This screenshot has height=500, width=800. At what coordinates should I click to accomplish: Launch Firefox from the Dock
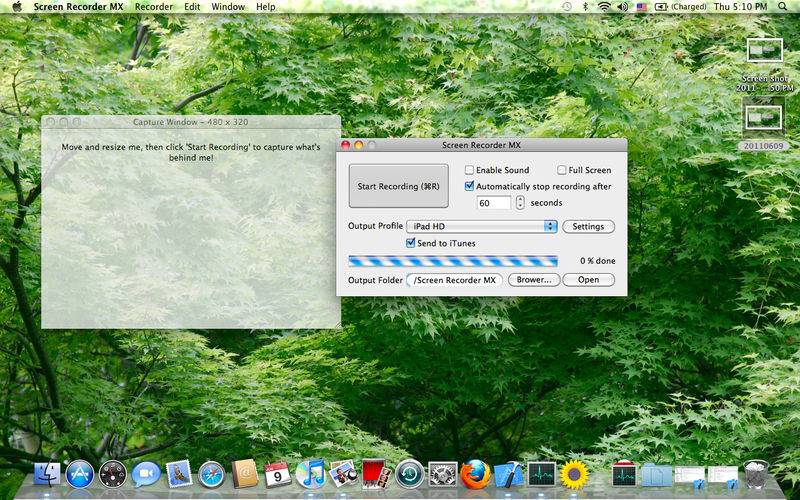pos(476,474)
